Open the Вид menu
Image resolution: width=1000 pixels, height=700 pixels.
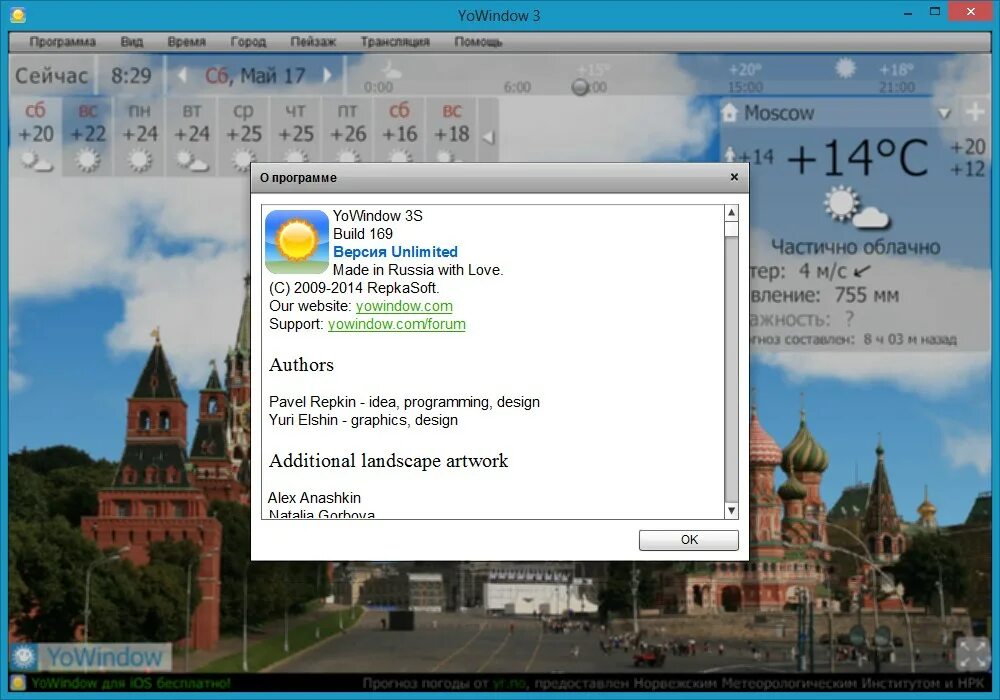pos(131,42)
